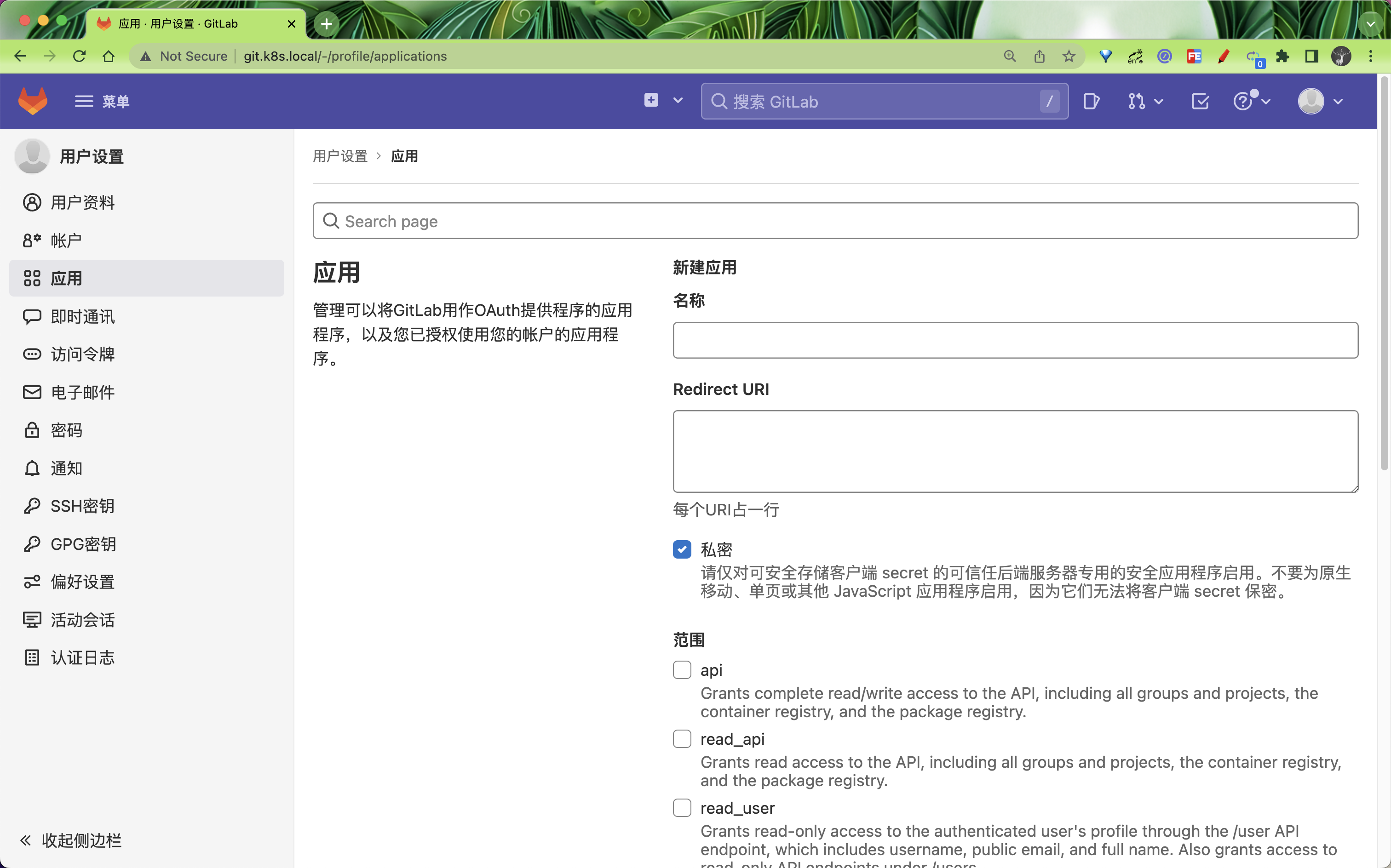The image size is (1391, 868).
Task: Expand the user profile dropdown arrow
Action: (x=1339, y=101)
